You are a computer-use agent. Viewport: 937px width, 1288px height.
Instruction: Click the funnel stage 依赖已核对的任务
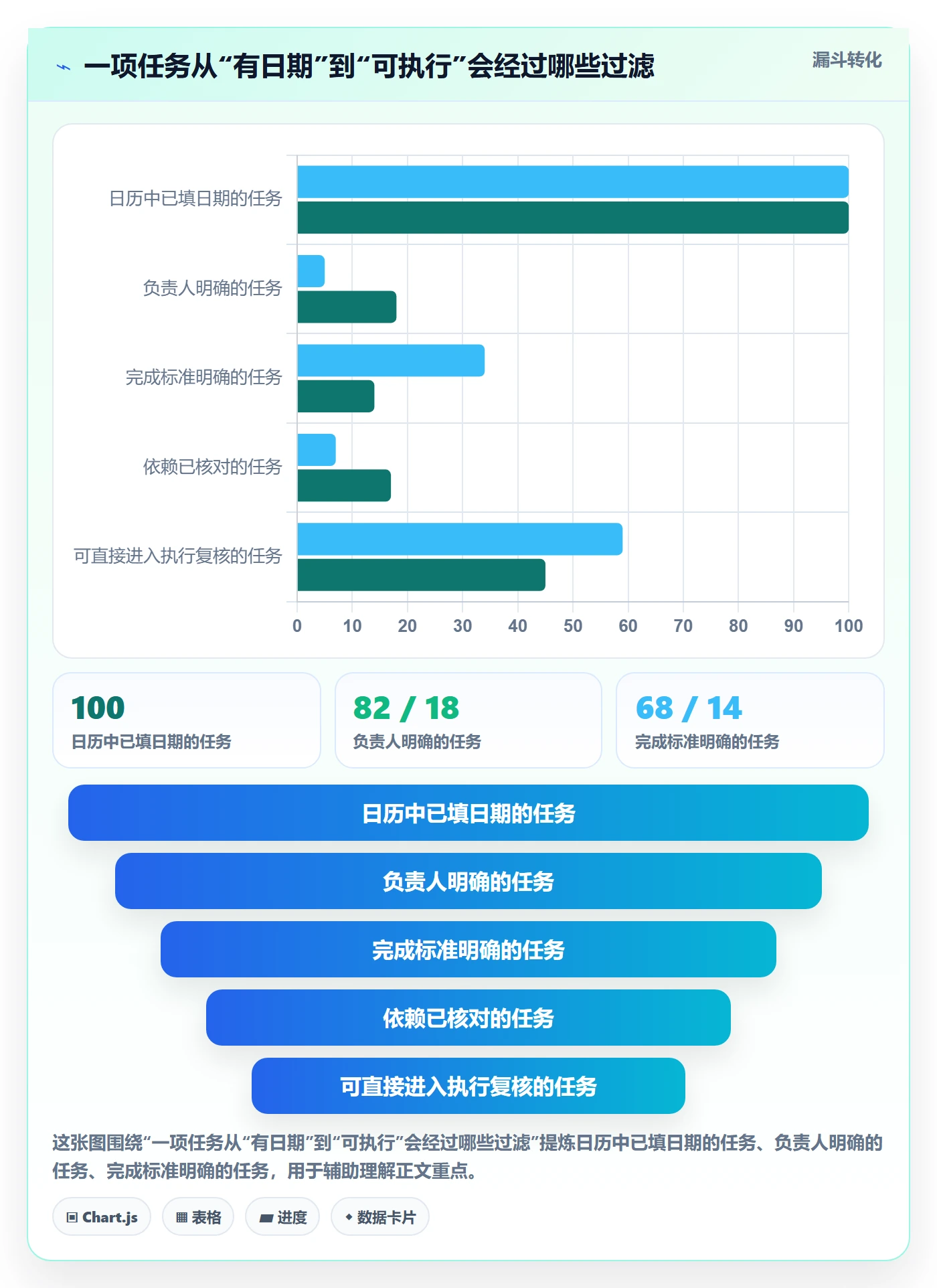468,1018
